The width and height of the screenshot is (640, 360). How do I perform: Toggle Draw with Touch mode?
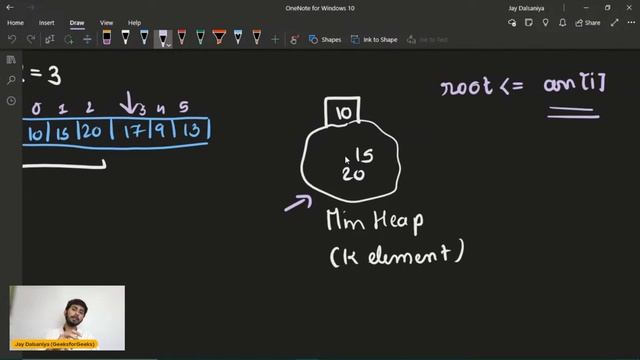click(294, 40)
